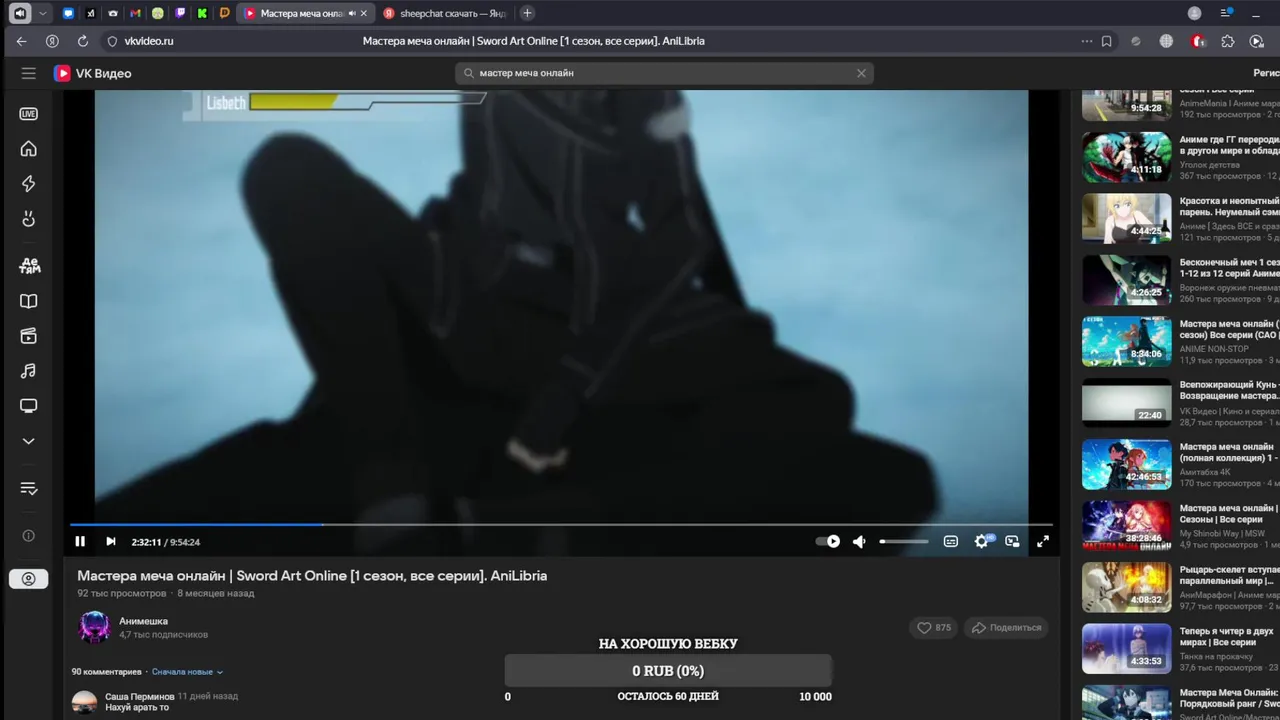Open the pinned Gmail tab
Image resolution: width=1280 pixels, height=720 pixels.
point(135,13)
